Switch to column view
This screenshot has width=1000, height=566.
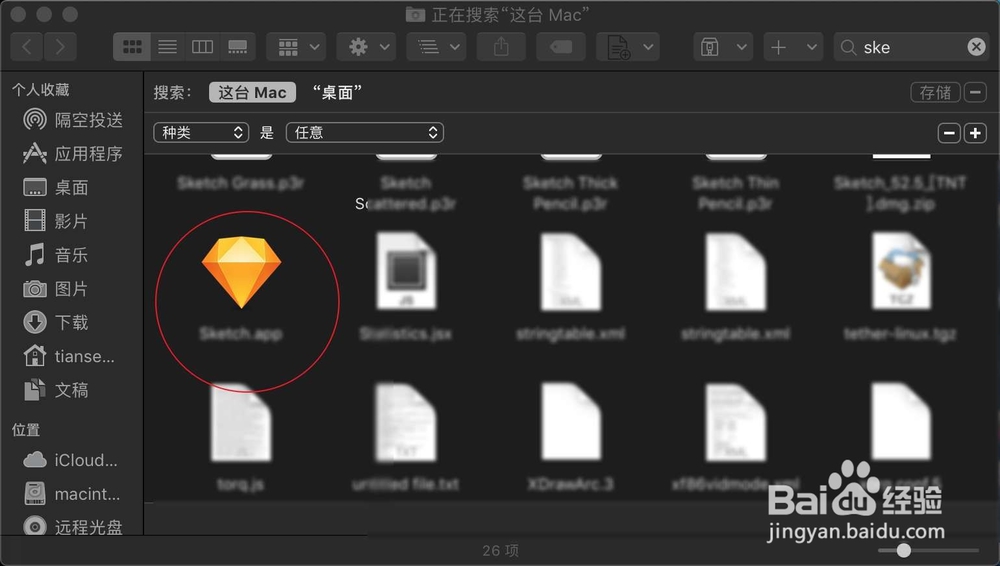(202, 47)
